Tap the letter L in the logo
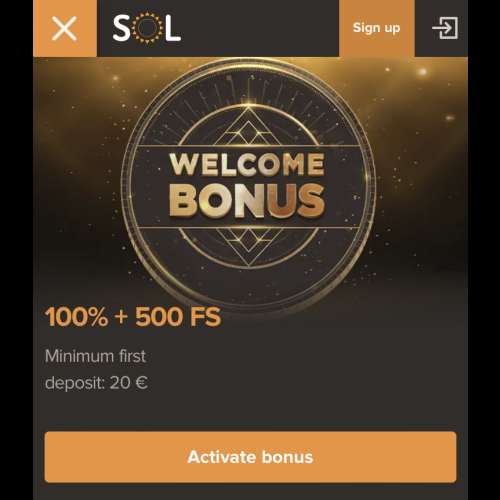This screenshot has height=500, width=500. click(x=173, y=28)
